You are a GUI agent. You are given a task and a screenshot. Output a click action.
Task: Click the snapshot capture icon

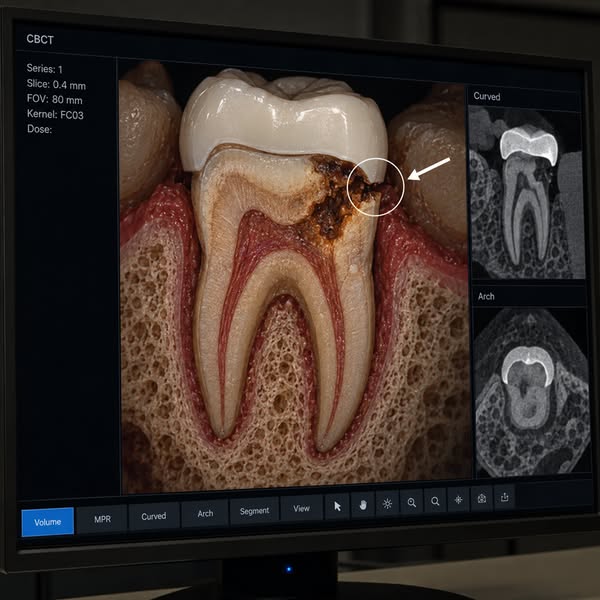point(482,498)
